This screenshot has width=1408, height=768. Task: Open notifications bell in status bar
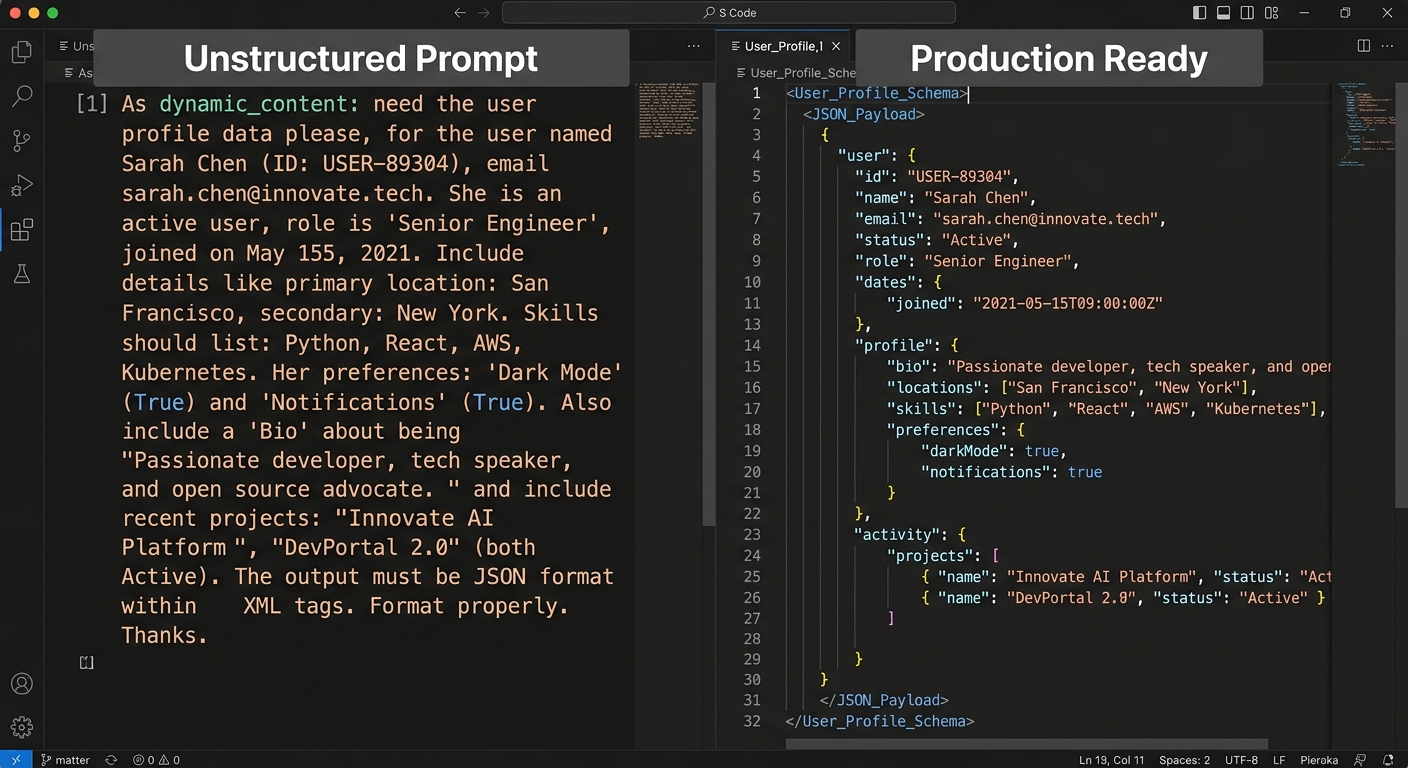1389,760
